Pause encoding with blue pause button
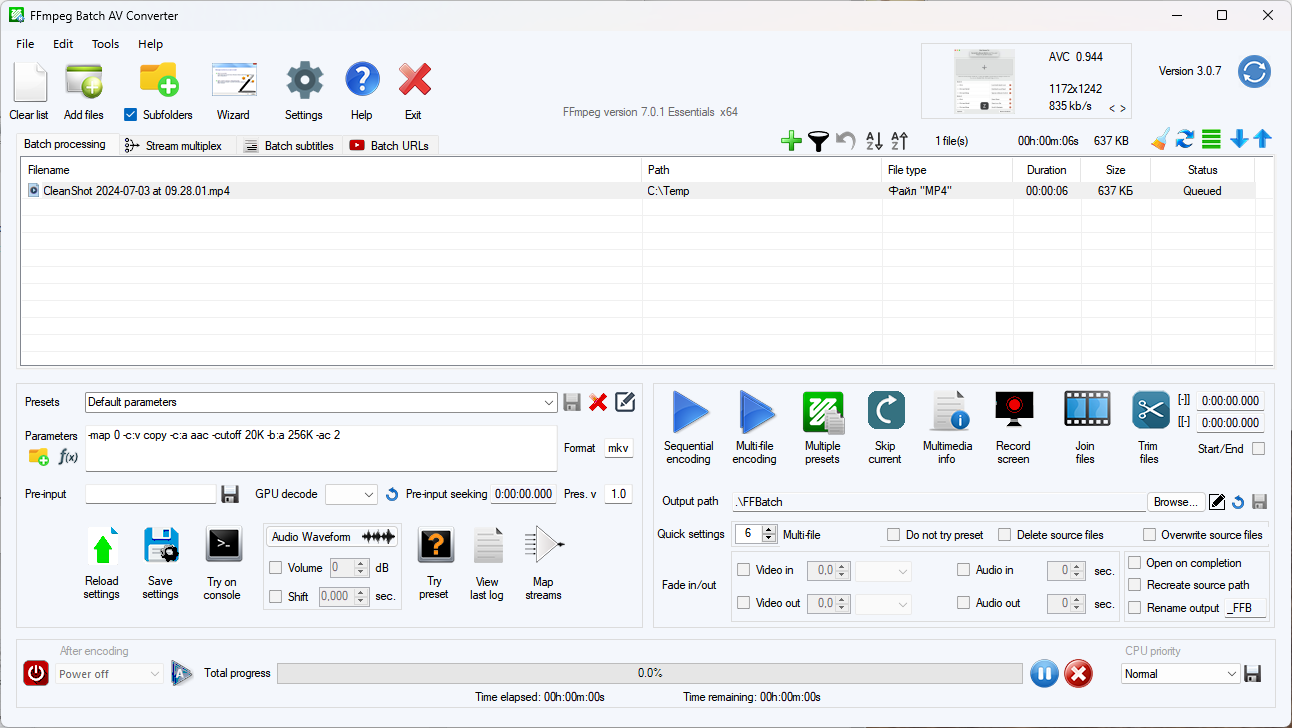1292x728 pixels. (1044, 674)
